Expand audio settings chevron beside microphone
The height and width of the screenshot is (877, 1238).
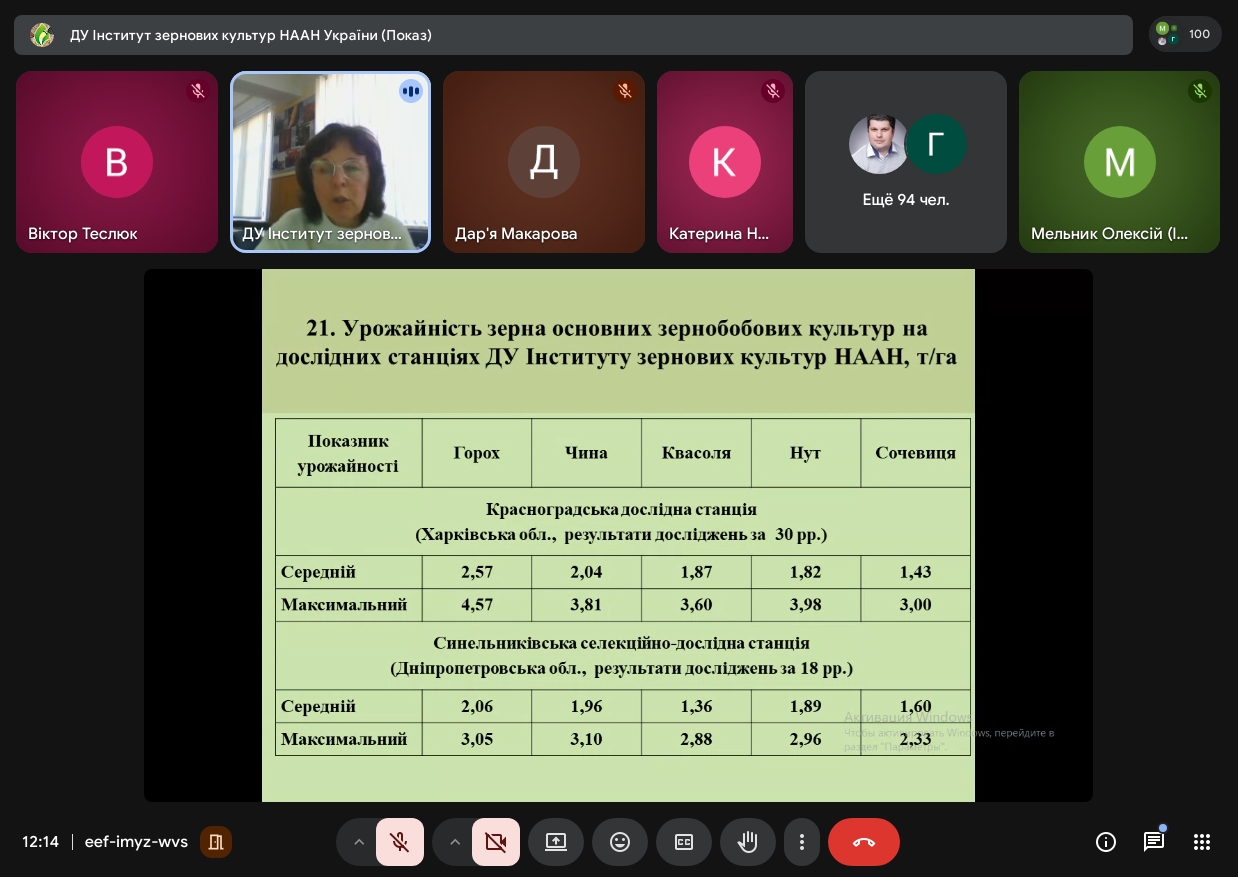pos(358,842)
